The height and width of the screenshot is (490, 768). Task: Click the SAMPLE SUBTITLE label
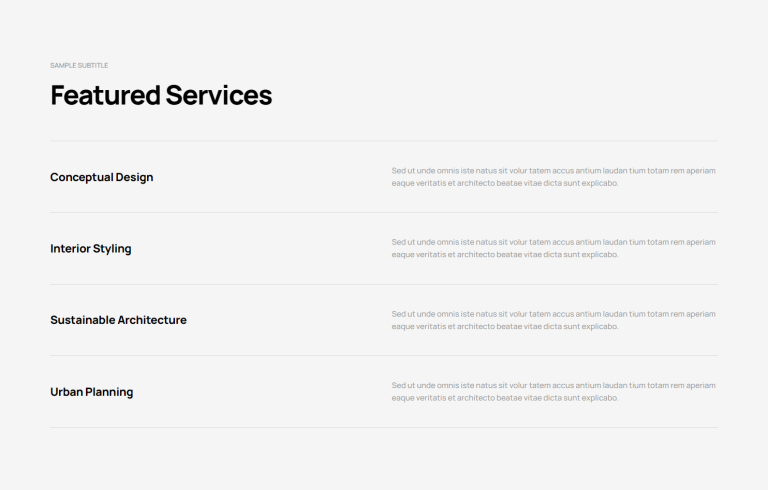tap(79, 65)
